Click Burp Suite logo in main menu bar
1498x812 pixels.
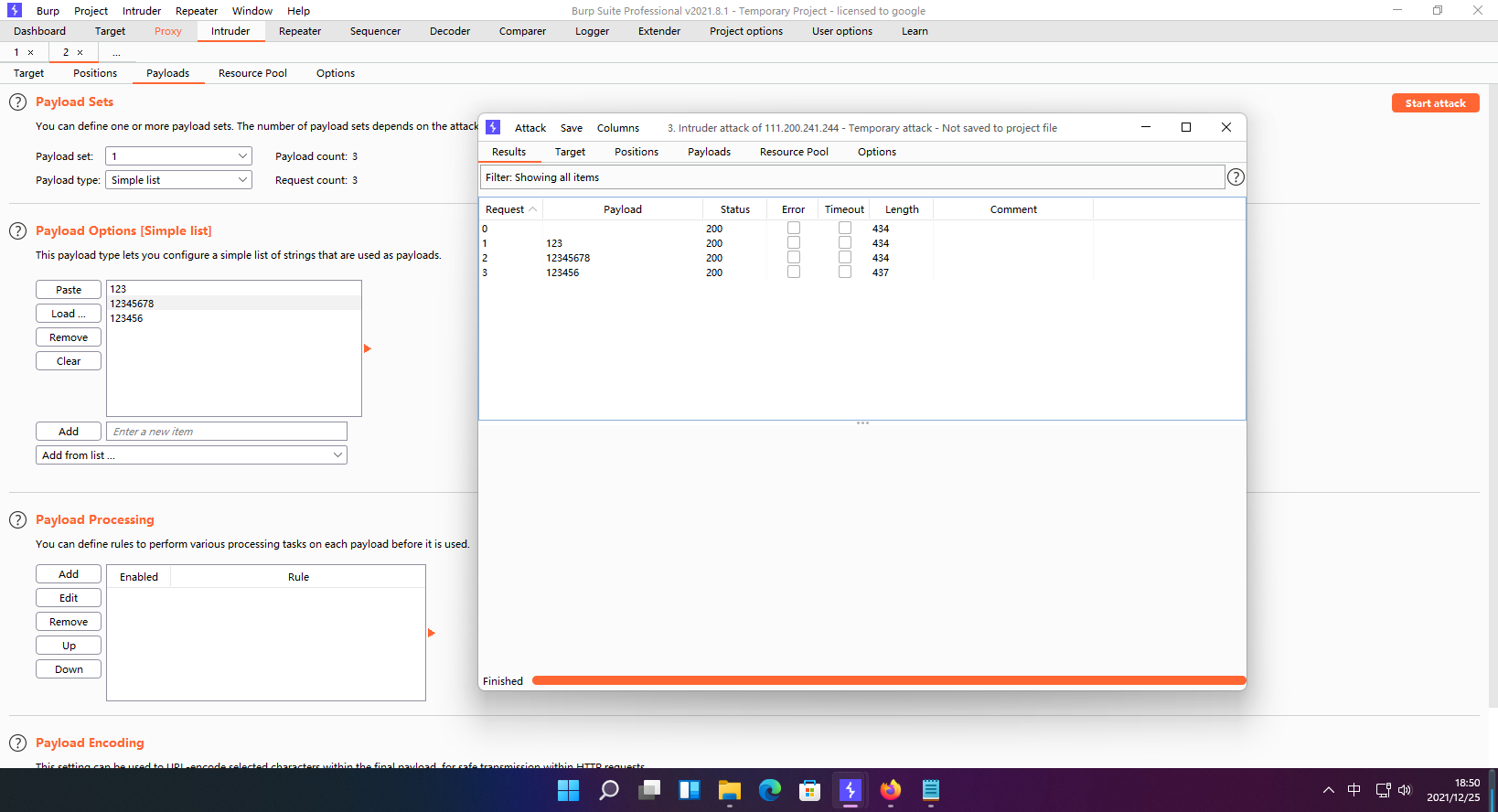click(15, 11)
